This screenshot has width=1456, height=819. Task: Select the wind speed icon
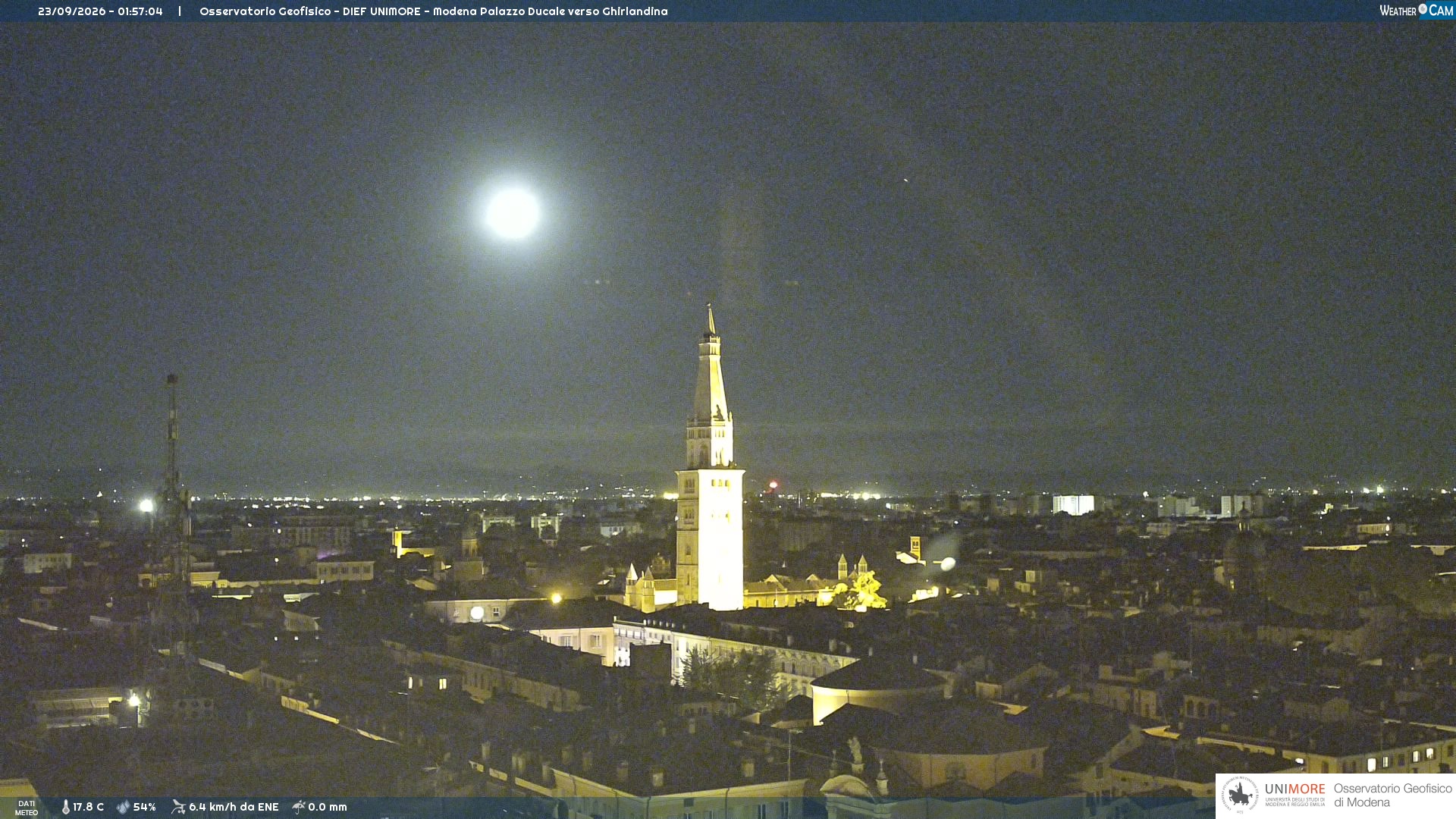point(178,807)
